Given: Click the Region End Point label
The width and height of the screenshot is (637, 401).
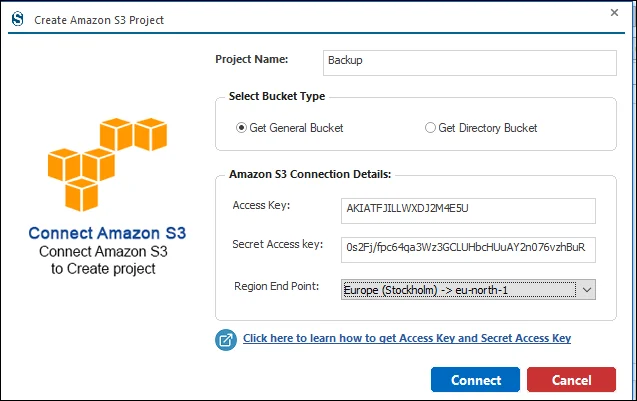Looking at the screenshot, I should [277, 286].
